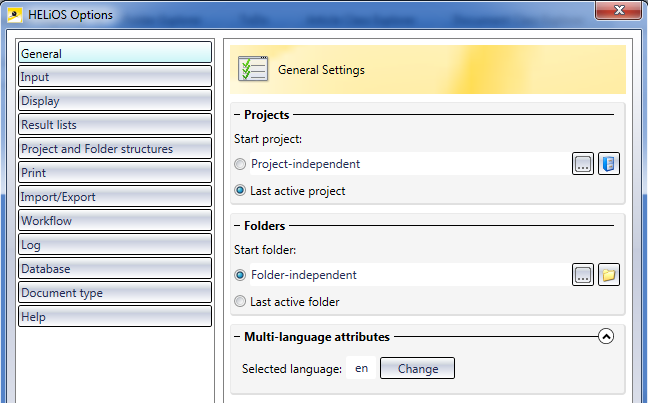
Task: Click the Start project label
Action: click(268, 139)
